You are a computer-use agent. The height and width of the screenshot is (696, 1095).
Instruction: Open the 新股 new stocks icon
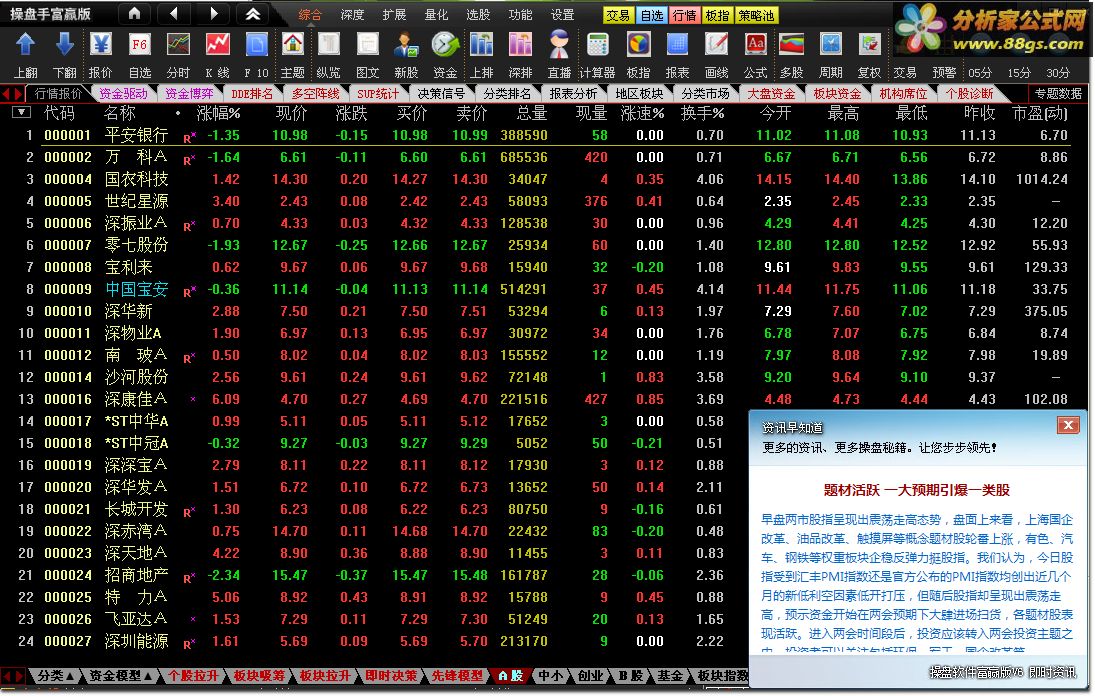coord(406,45)
